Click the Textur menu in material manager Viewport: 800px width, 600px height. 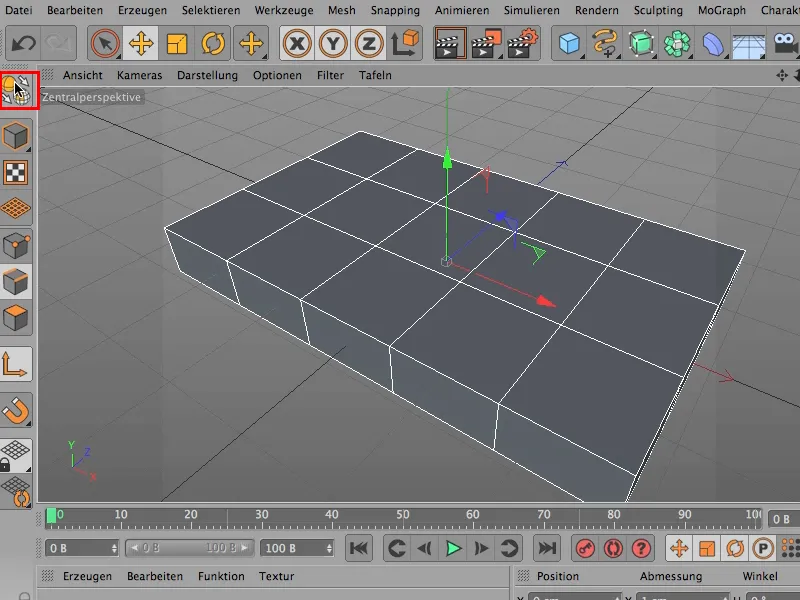point(276,576)
